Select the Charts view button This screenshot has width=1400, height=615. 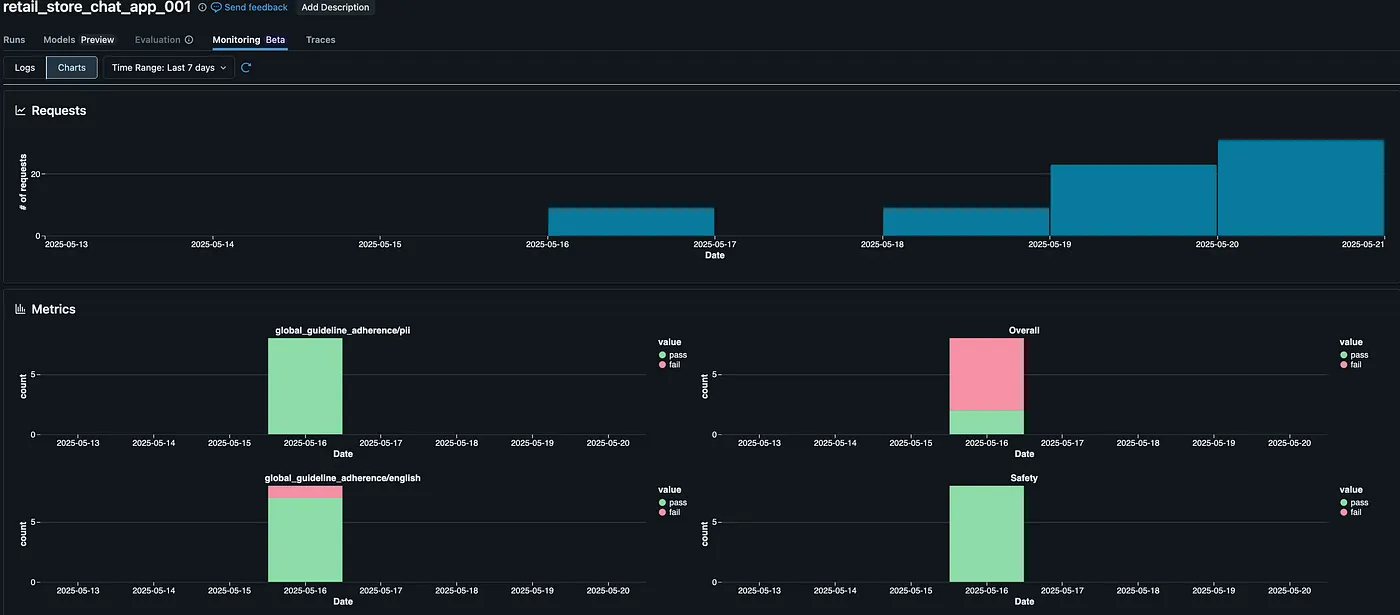pos(71,67)
